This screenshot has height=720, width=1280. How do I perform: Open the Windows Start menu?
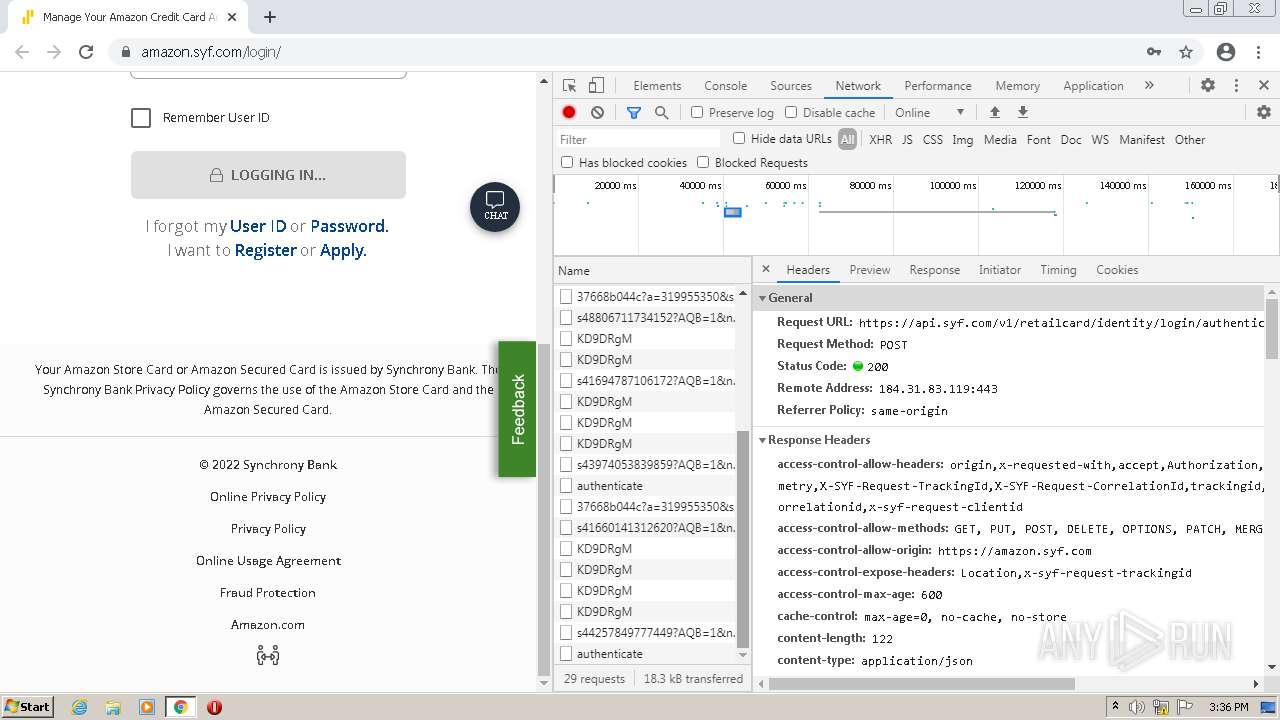click(28, 707)
